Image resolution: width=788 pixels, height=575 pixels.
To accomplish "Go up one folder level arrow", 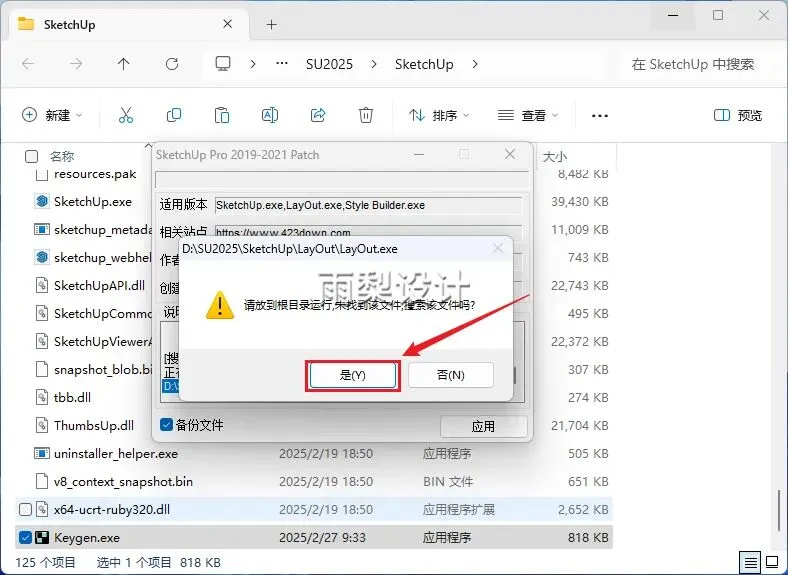I will pos(124,64).
